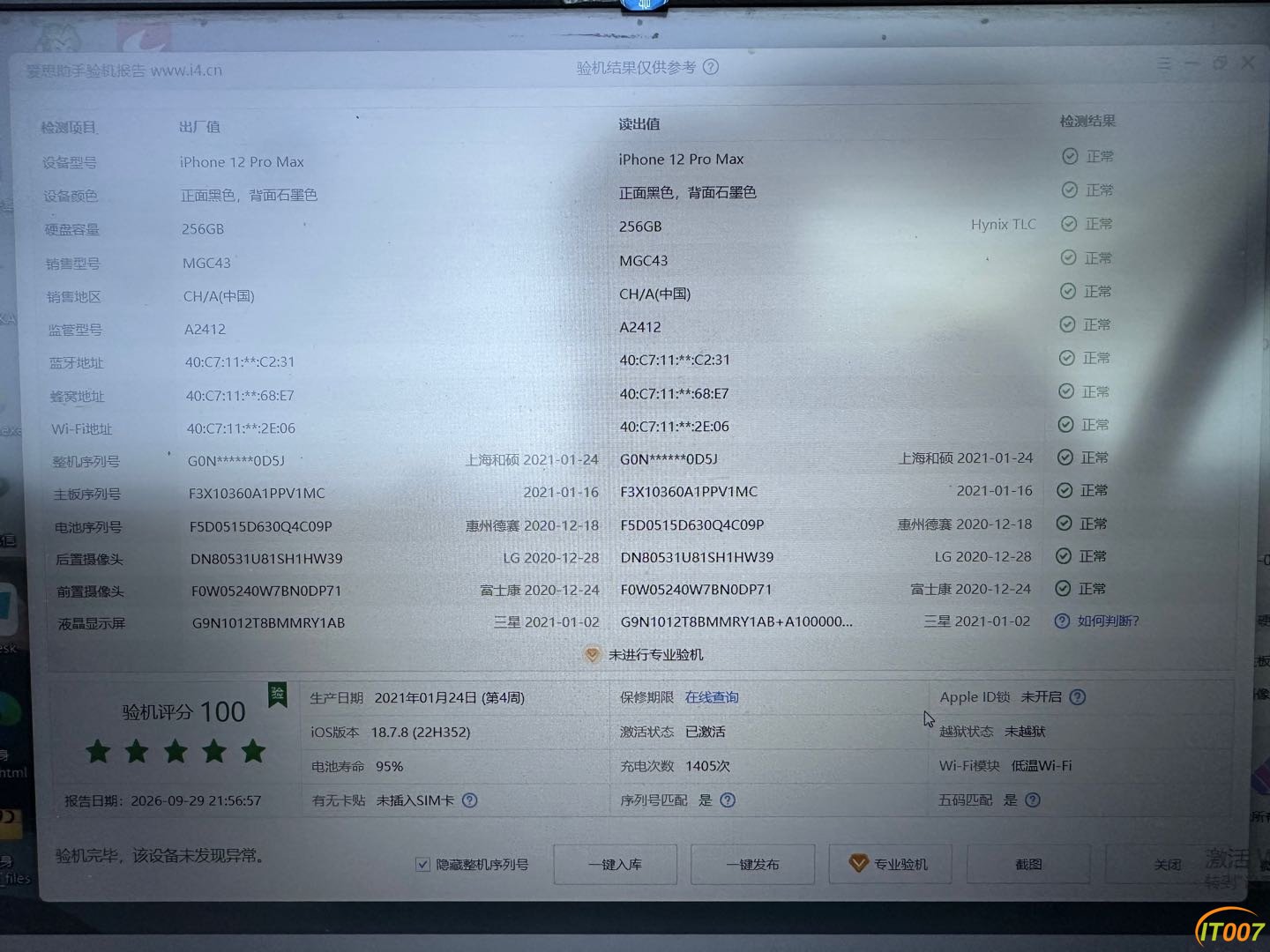Select factory value MGC43
1270x952 pixels.
(x=206, y=263)
